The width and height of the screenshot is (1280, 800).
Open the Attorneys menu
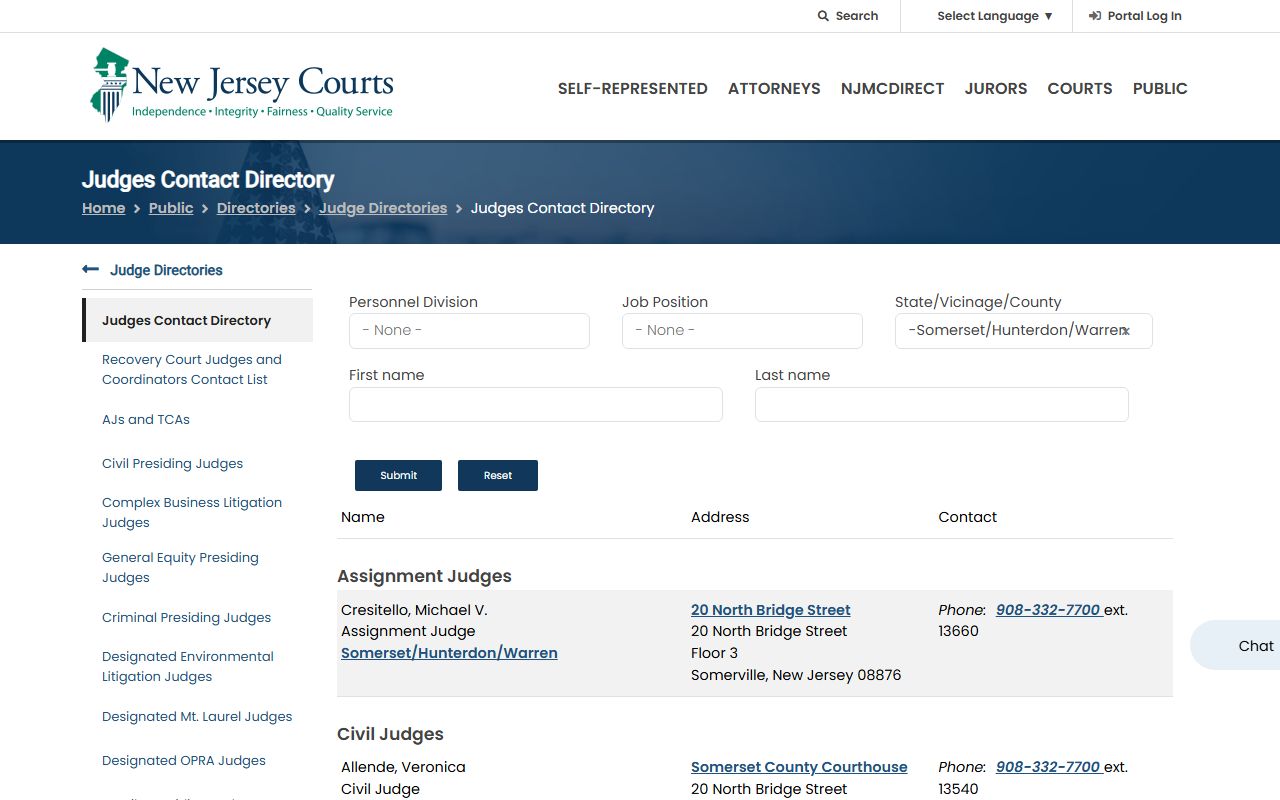(x=774, y=89)
